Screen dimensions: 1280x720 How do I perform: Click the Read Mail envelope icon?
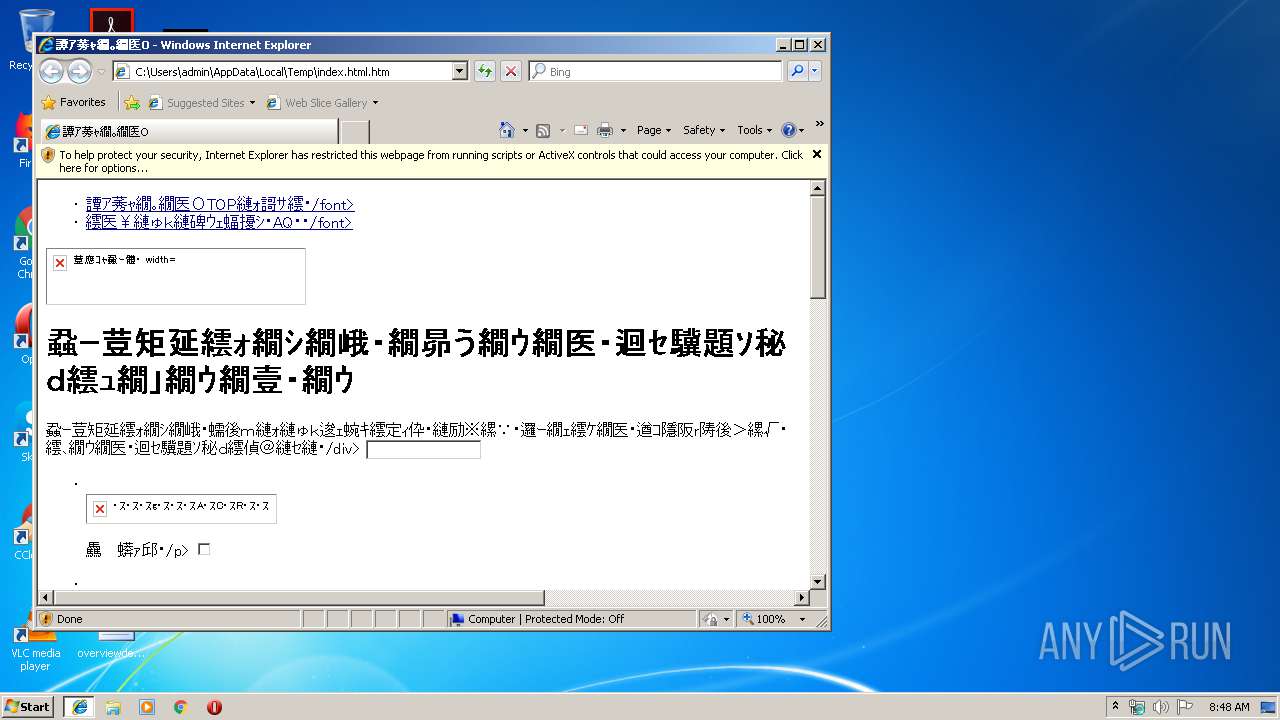point(580,130)
